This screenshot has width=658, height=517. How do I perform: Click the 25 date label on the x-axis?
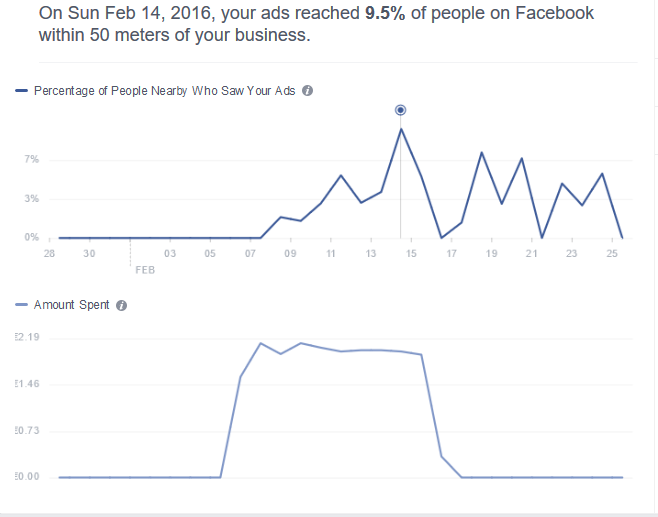[x=612, y=255]
